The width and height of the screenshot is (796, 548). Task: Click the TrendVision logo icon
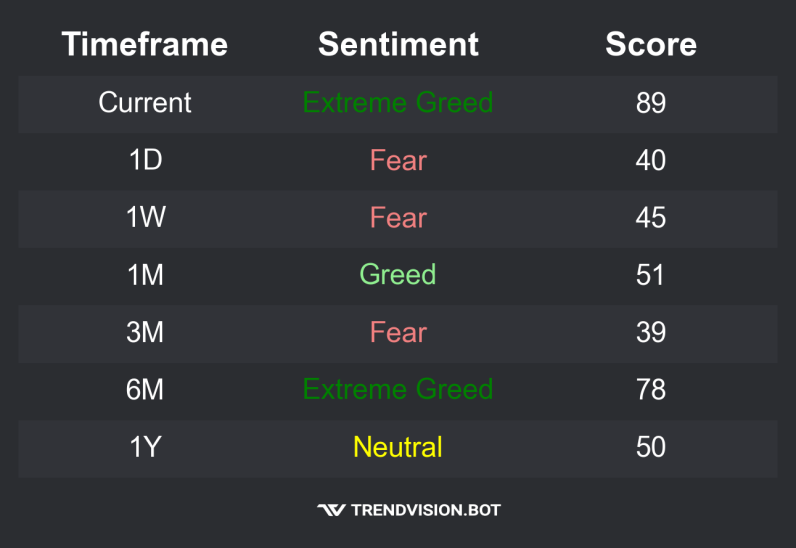coord(331,510)
